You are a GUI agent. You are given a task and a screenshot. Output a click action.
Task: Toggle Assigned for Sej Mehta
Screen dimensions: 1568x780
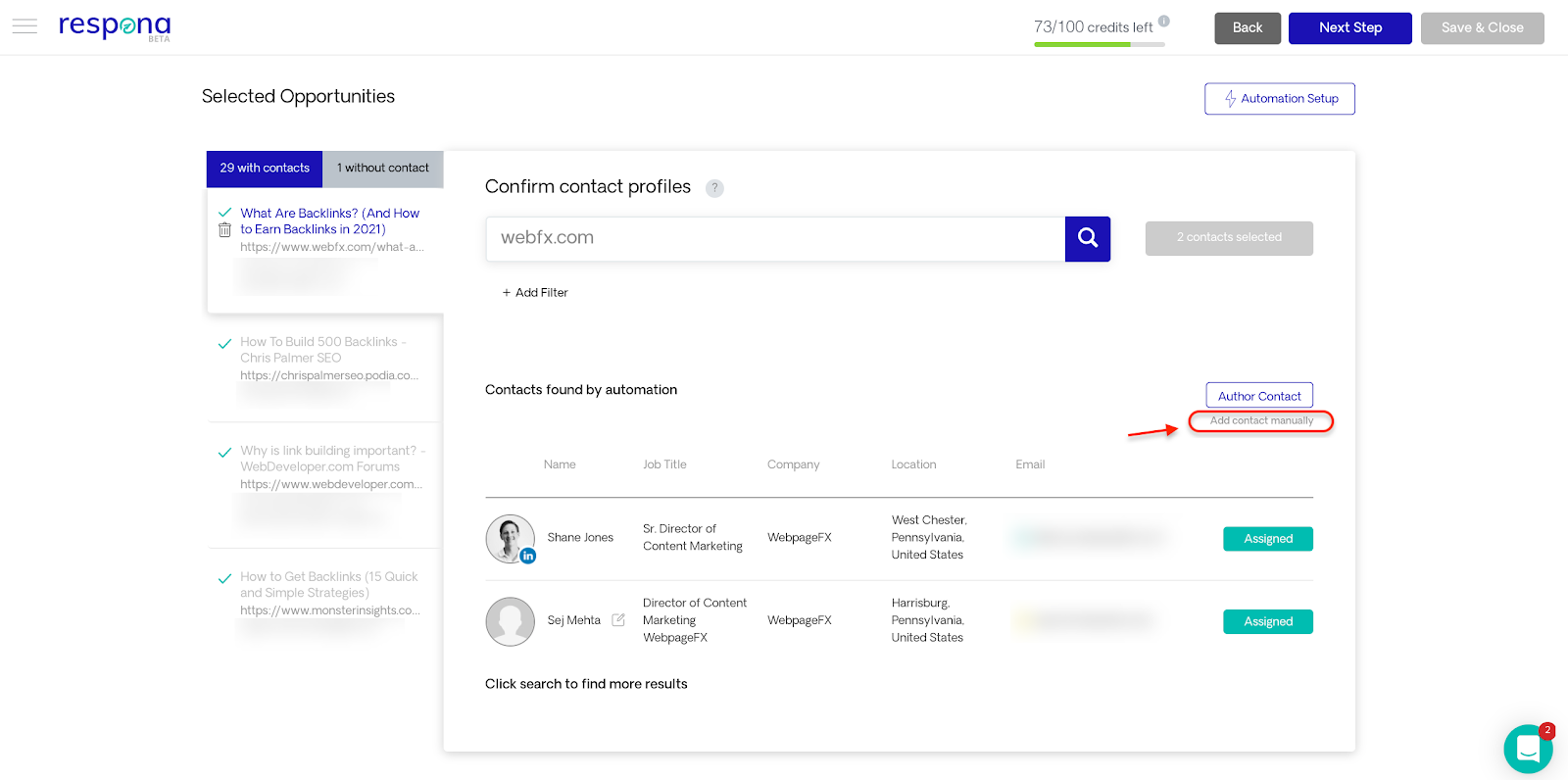pos(1268,622)
